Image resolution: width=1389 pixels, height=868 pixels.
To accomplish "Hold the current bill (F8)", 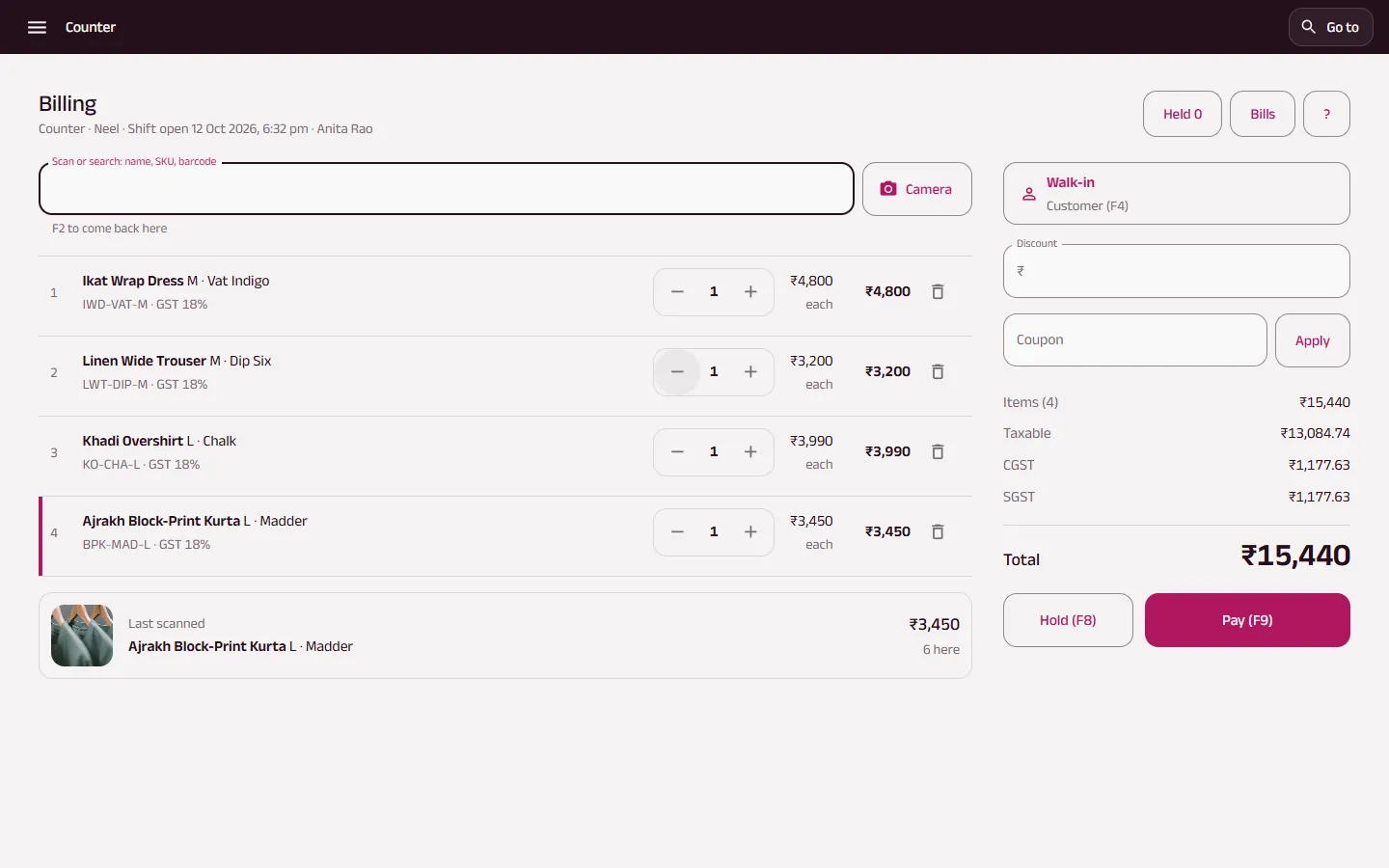I will point(1068,620).
